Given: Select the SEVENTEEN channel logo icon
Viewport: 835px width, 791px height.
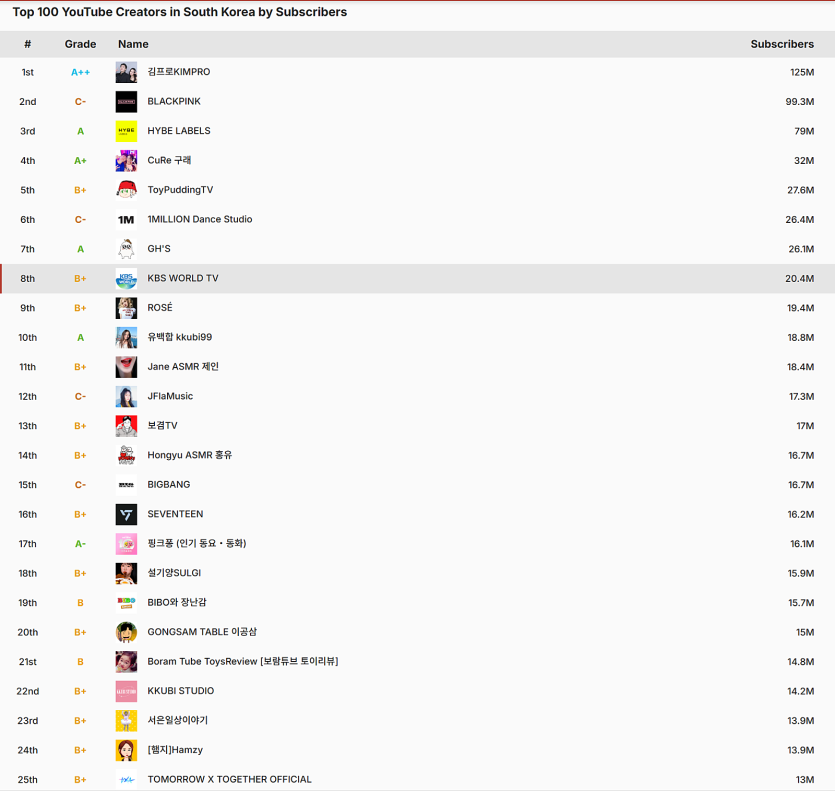Looking at the screenshot, I should pyautogui.click(x=126, y=514).
